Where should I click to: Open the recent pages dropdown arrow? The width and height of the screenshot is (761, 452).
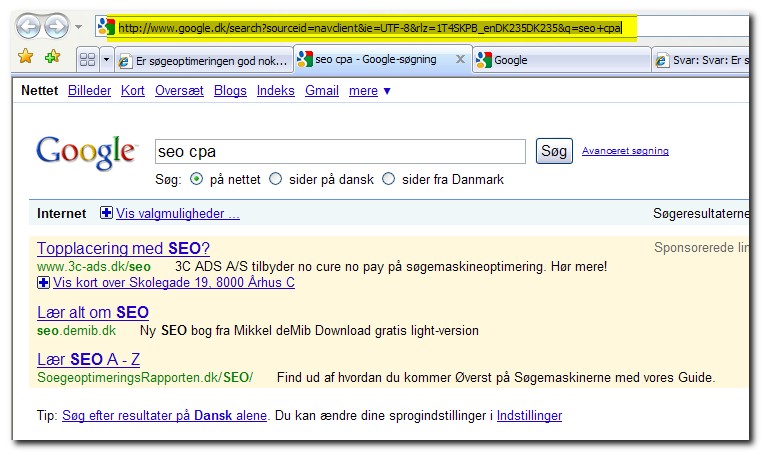[x=78, y=27]
